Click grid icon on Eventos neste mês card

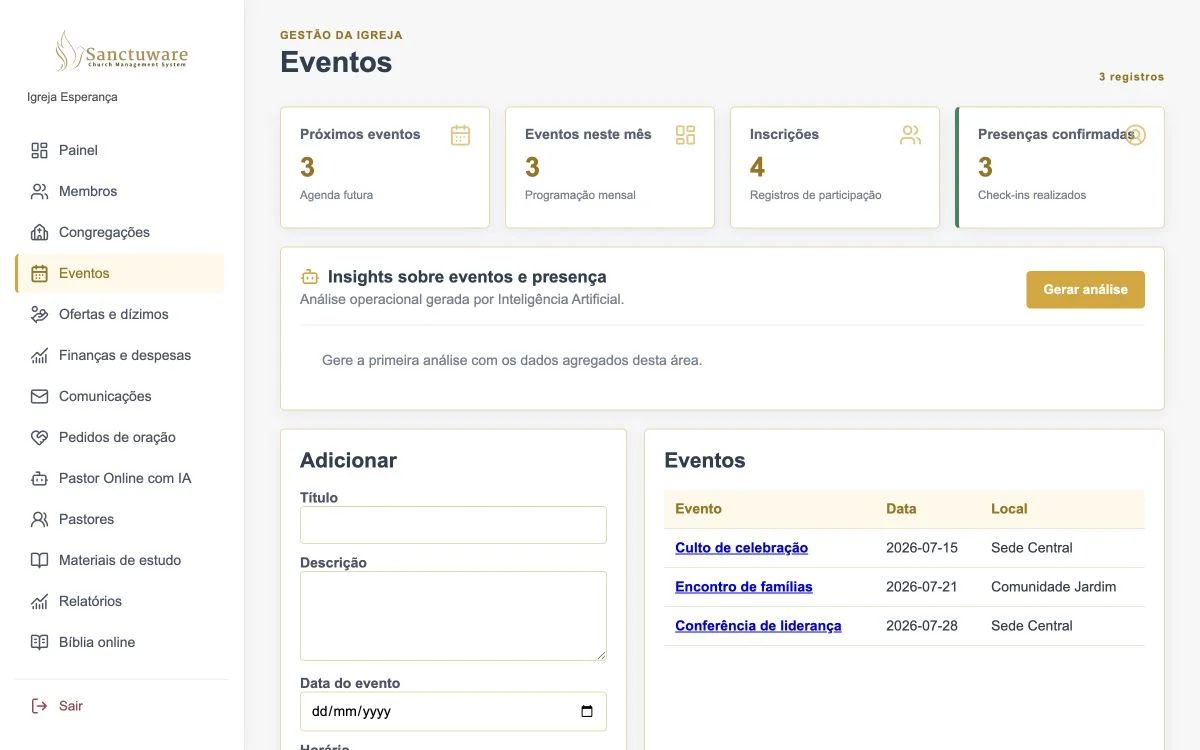coord(685,135)
